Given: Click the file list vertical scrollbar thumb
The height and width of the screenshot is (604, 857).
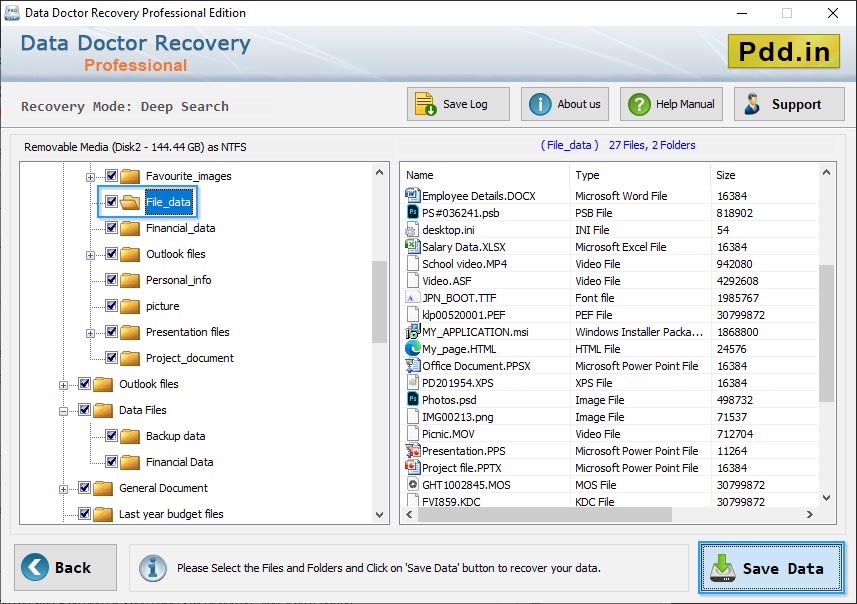Looking at the screenshot, I should (826, 333).
